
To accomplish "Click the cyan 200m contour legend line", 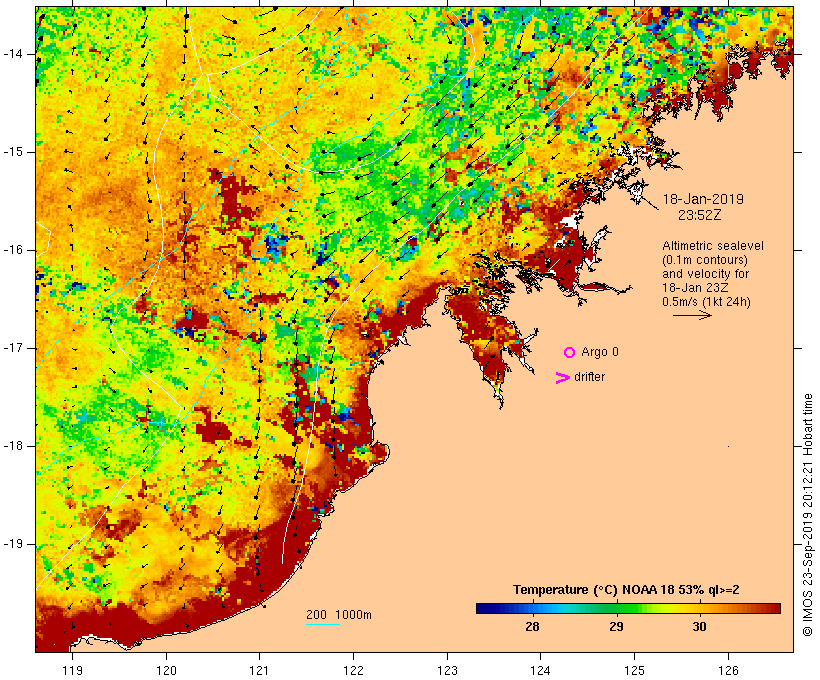I will pos(323,624).
